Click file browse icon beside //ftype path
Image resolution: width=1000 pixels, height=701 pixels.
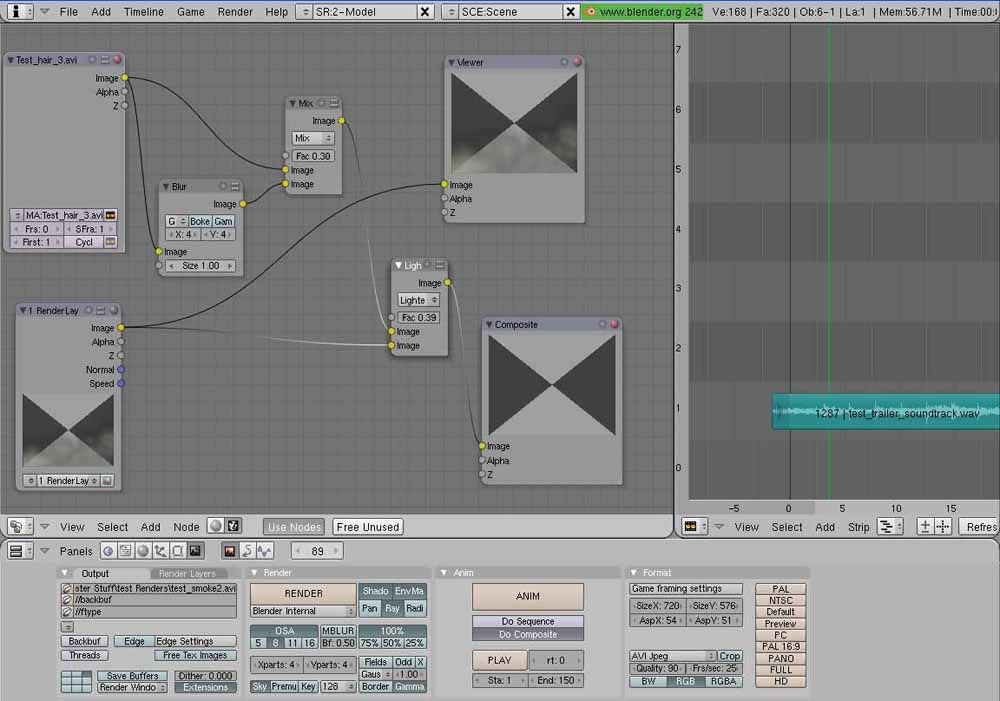pos(67,612)
